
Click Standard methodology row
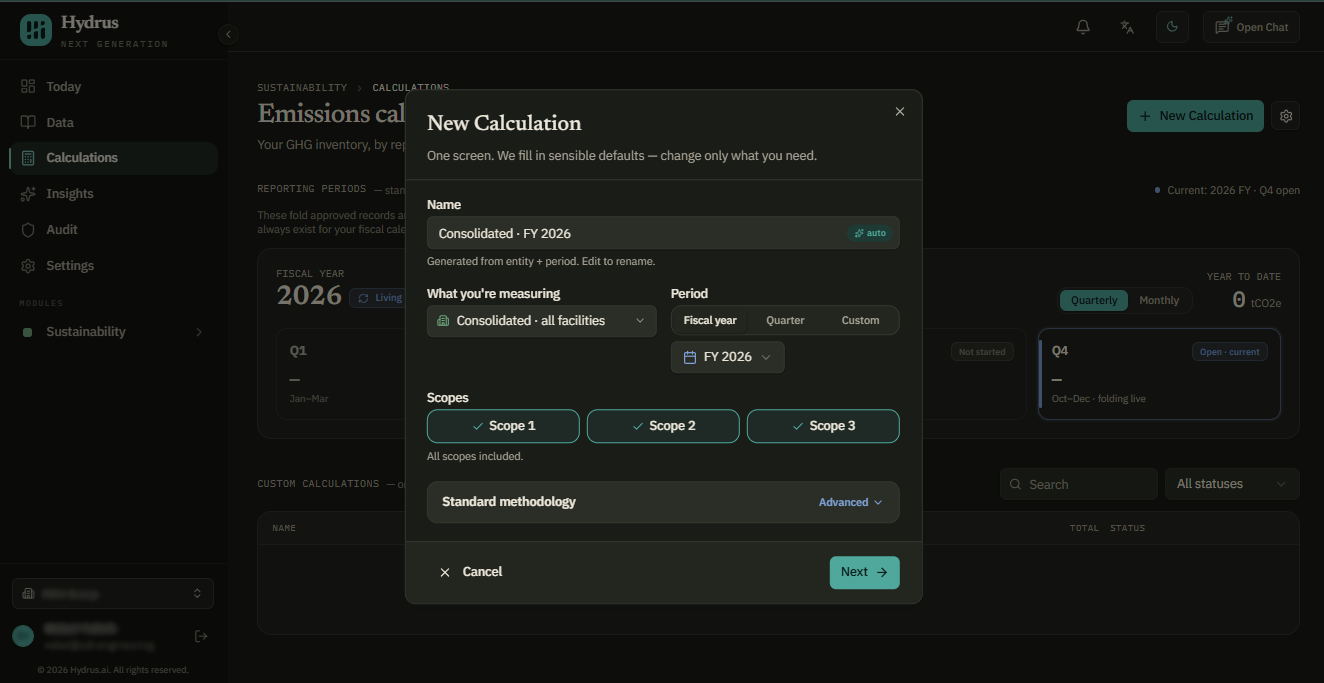click(663, 502)
